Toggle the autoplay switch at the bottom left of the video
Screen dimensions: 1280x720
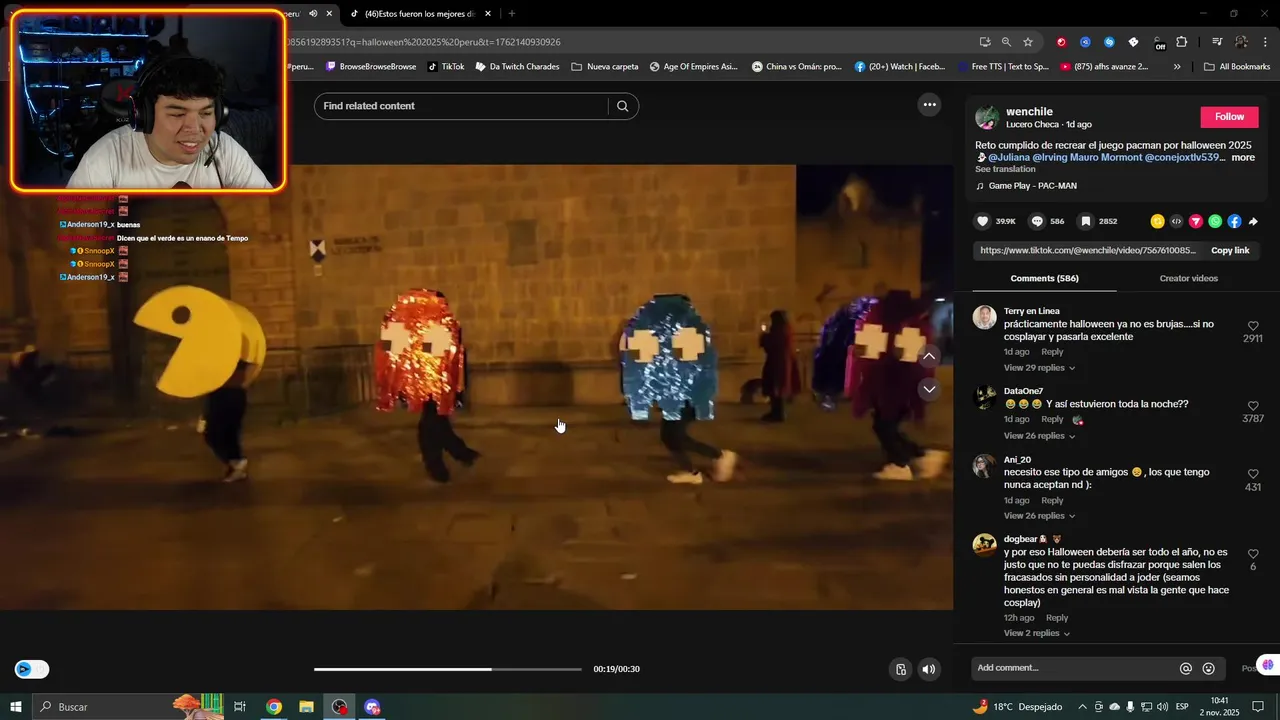(31, 669)
